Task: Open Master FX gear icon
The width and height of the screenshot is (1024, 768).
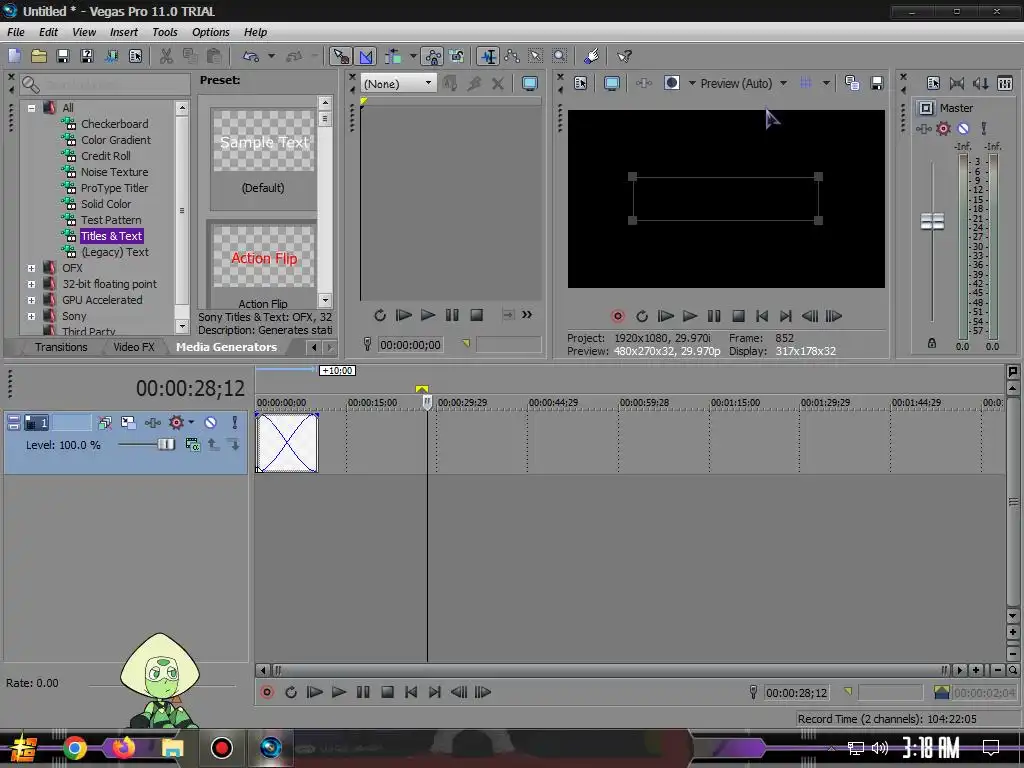Action: (943, 129)
